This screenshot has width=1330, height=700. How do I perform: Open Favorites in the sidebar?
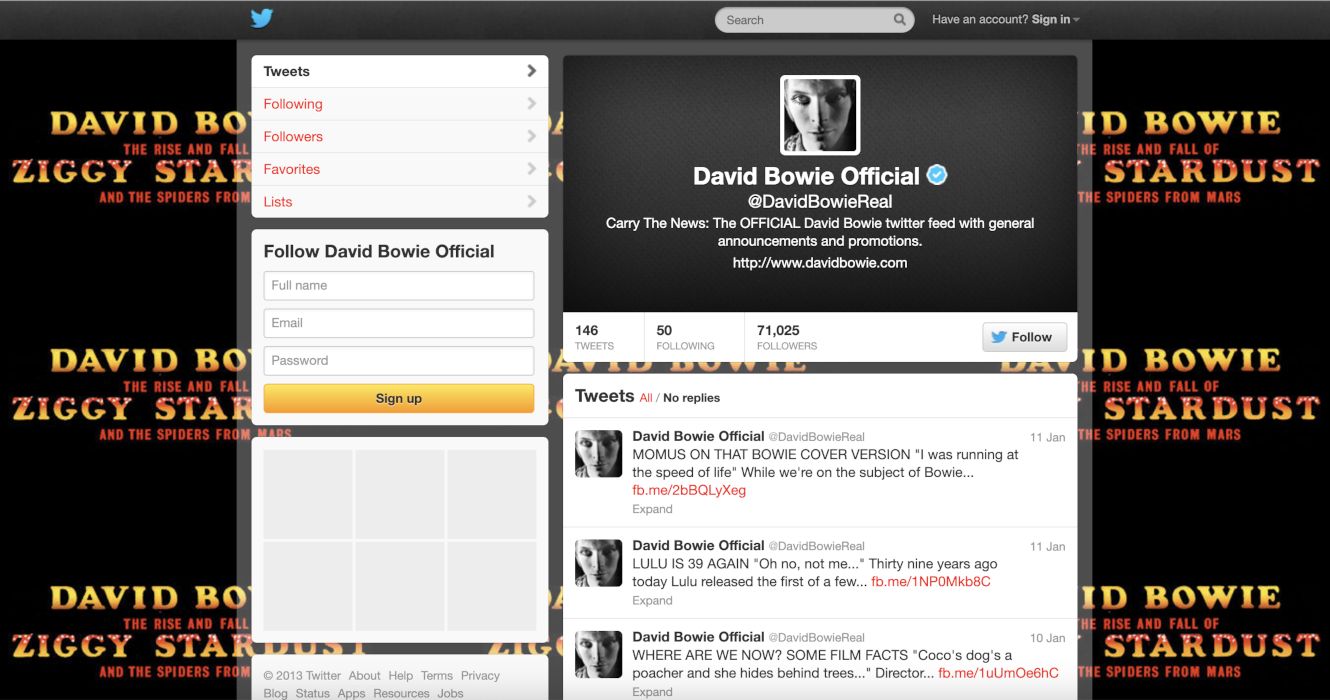(x=400, y=169)
